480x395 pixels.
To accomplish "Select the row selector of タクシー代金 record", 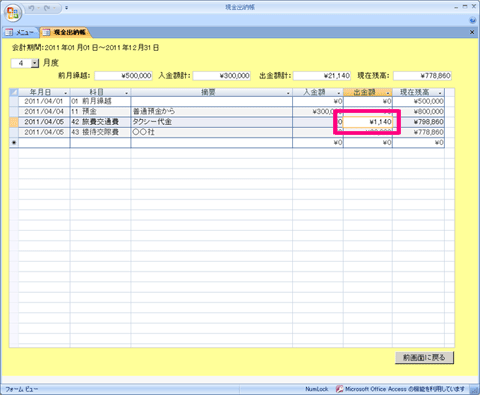I will (x=14, y=122).
